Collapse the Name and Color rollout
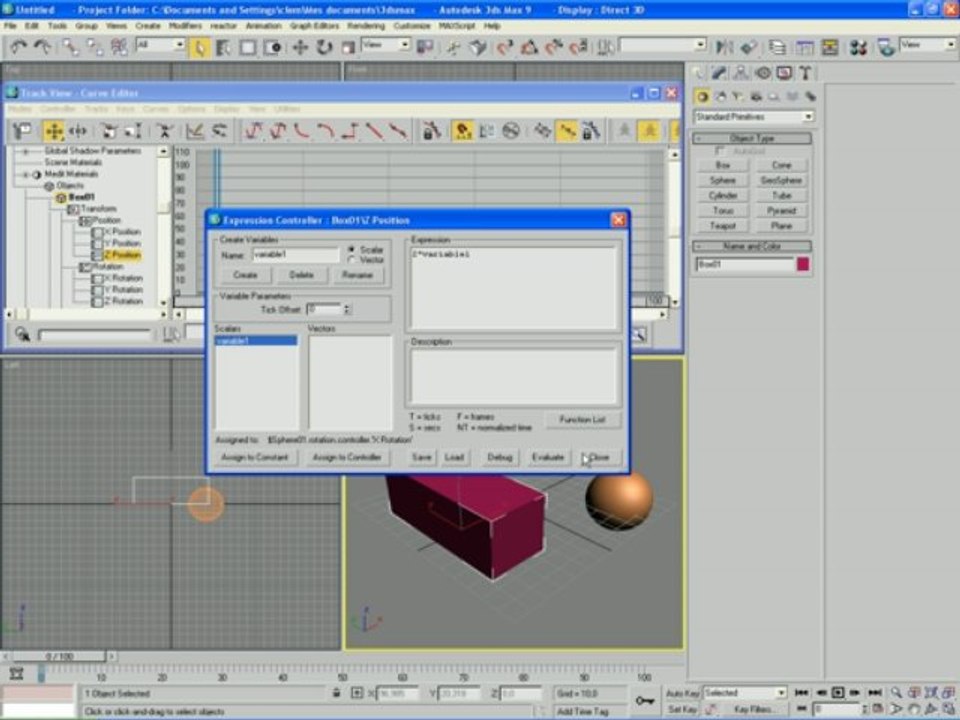This screenshot has width=960, height=720. (752, 246)
